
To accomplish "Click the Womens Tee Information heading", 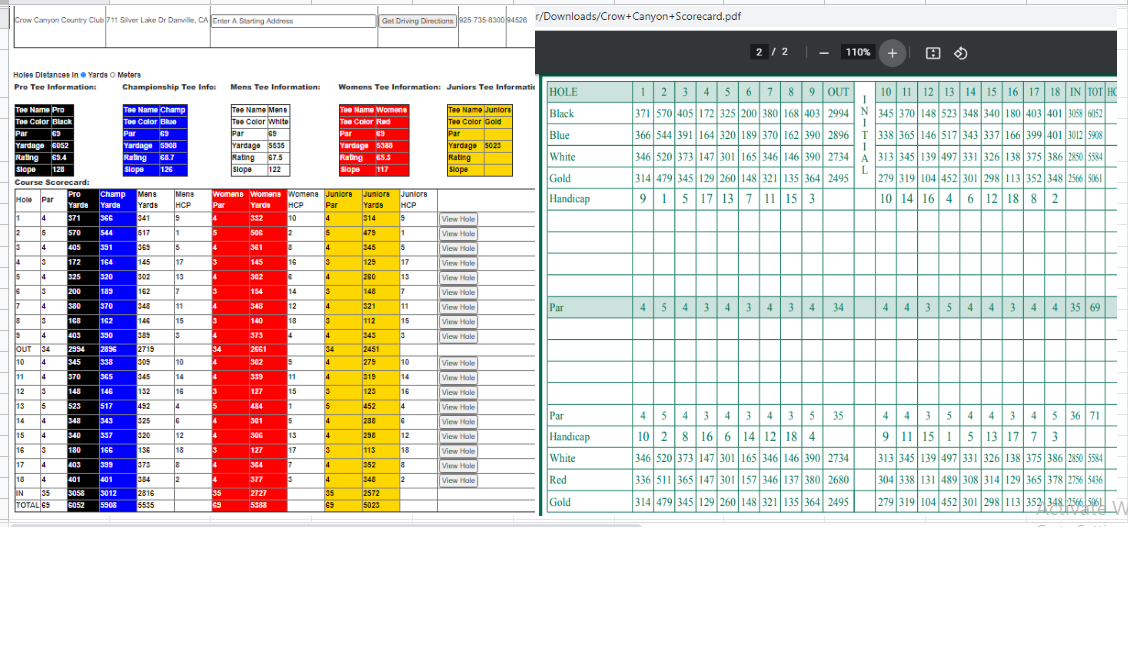I will click(390, 87).
